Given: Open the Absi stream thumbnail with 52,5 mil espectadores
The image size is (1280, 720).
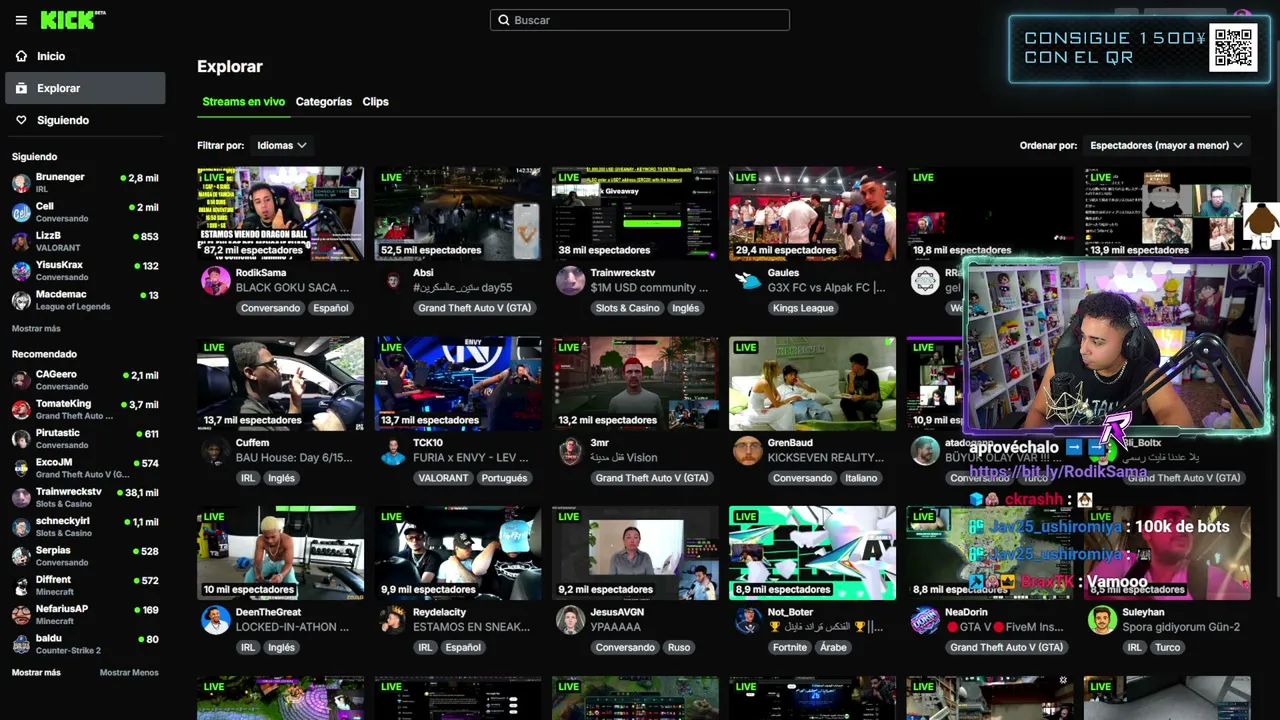Looking at the screenshot, I should pyautogui.click(x=458, y=214).
